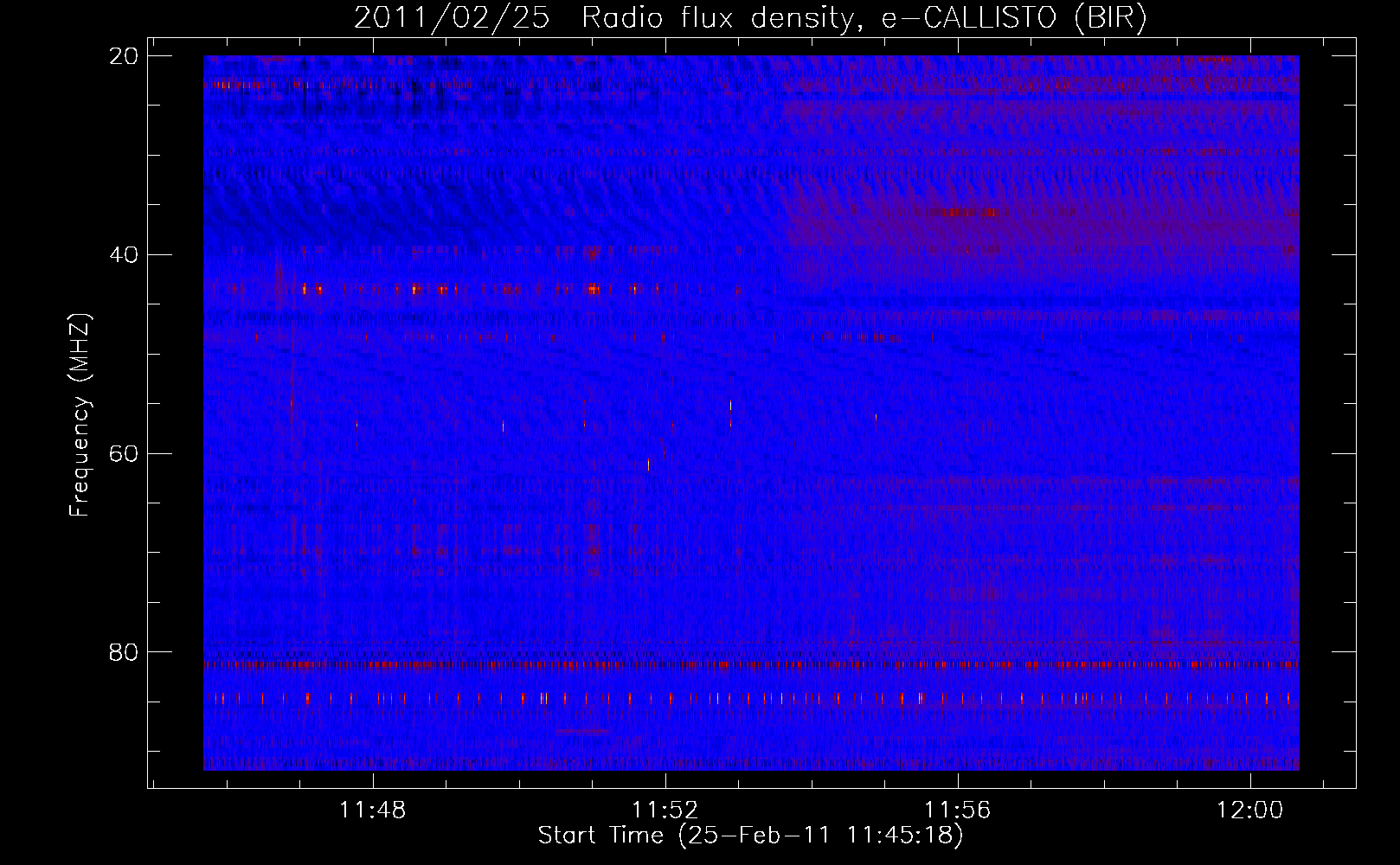1400x865 pixels.
Task: Click the time tick label "12:00"
Action: pos(1249,811)
